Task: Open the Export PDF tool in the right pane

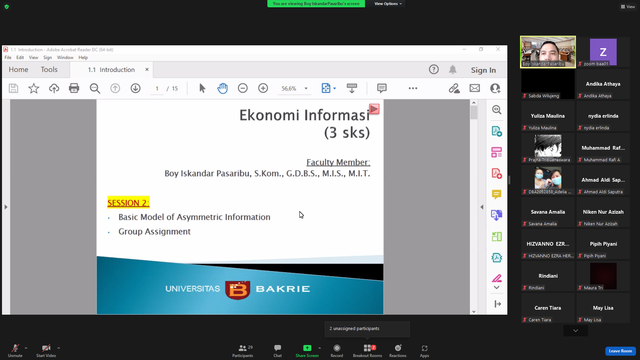Action: click(497, 131)
